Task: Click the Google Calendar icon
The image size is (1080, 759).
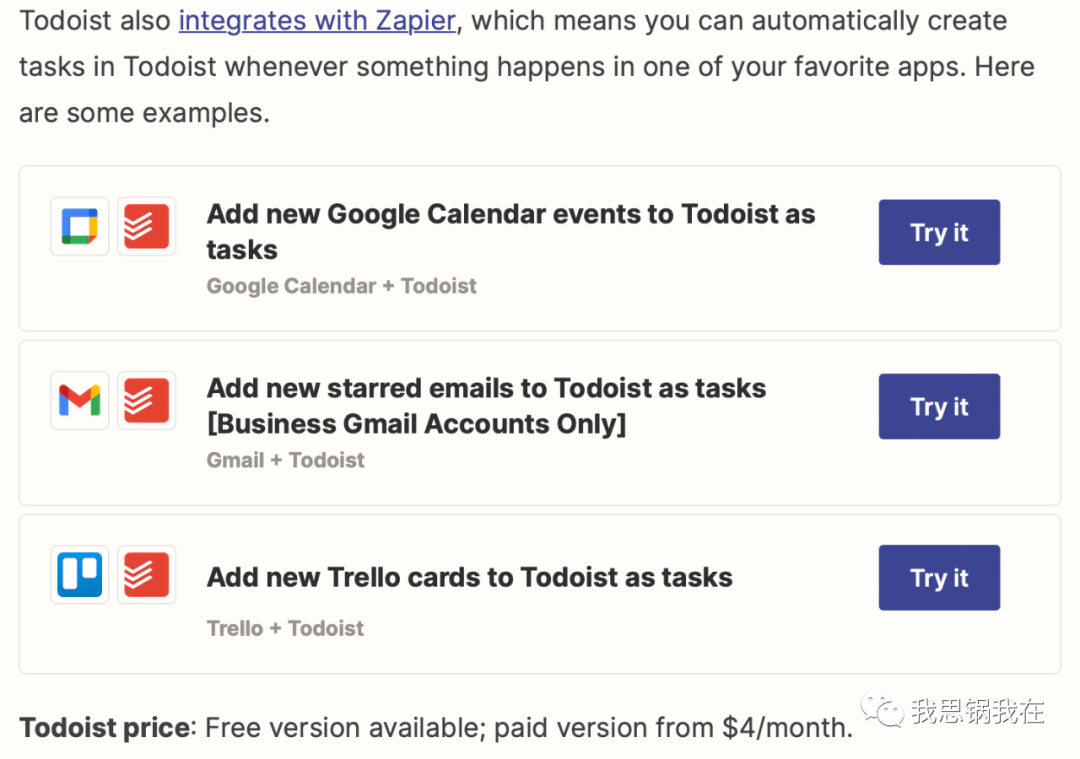Action: [x=80, y=227]
